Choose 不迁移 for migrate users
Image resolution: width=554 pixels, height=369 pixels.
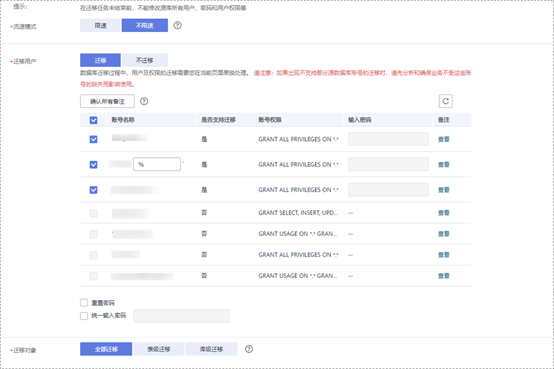[145, 60]
